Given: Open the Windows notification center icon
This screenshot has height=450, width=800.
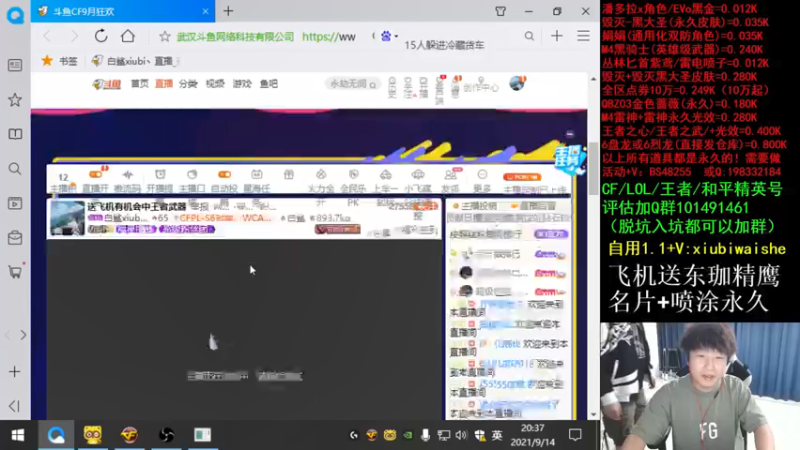Looking at the screenshot, I should 575,435.
